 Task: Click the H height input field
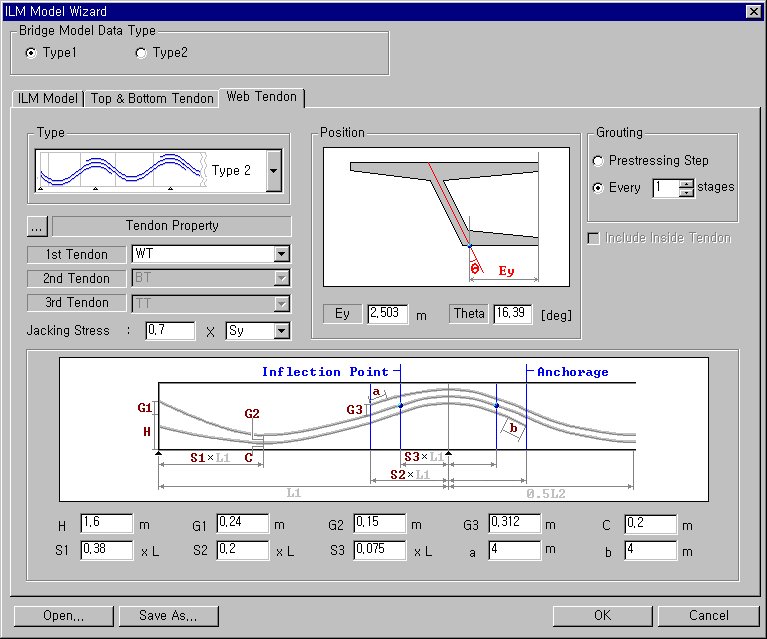pyautogui.click(x=106, y=523)
